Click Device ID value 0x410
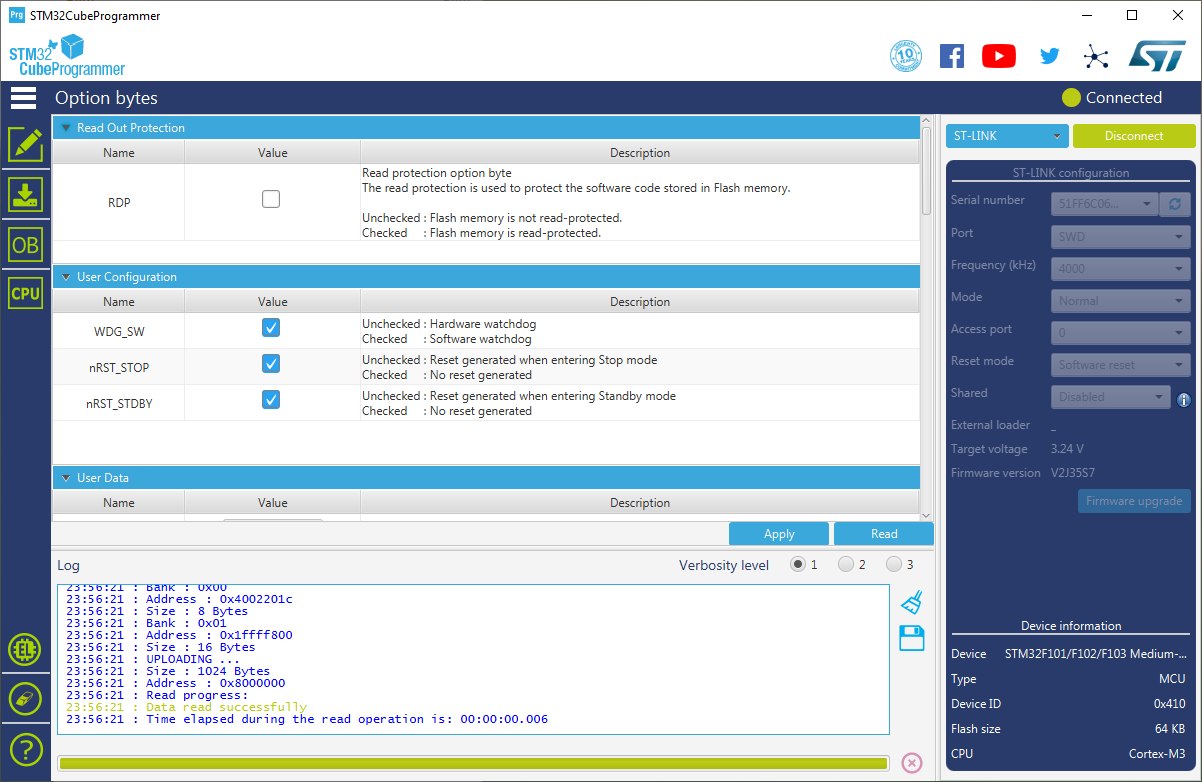 pyautogui.click(x=1169, y=704)
